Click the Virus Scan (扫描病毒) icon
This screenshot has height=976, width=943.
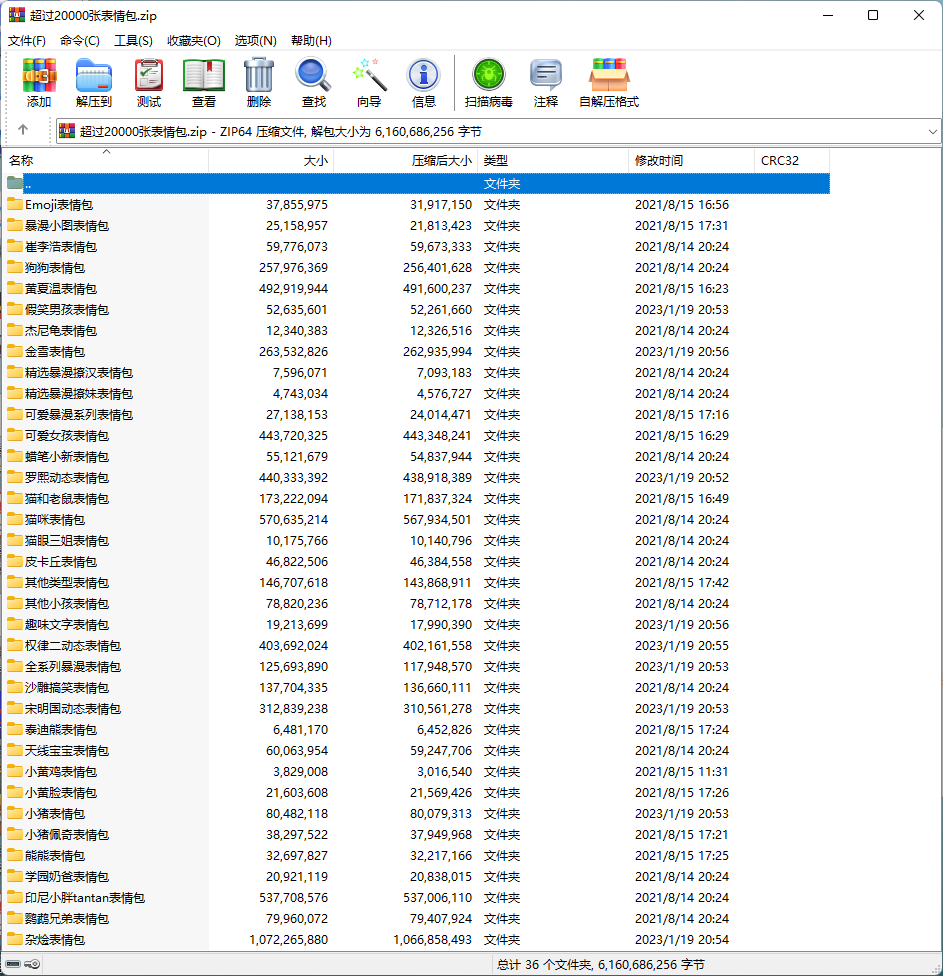[489, 83]
